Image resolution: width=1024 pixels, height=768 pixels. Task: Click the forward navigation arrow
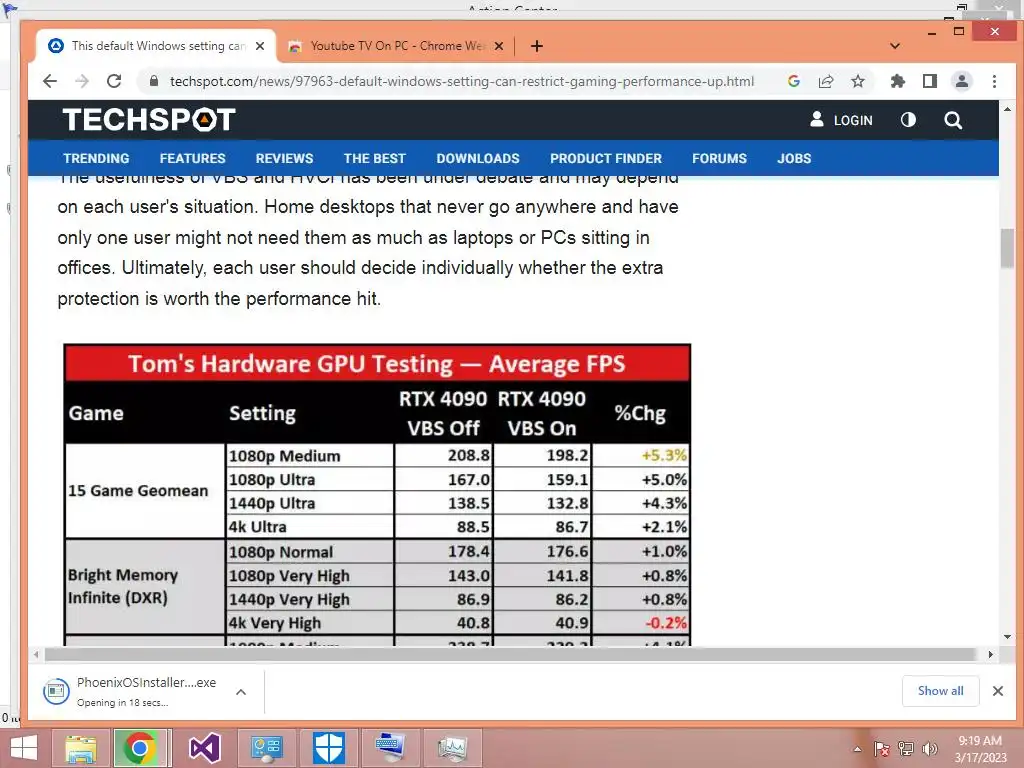(82, 81)
